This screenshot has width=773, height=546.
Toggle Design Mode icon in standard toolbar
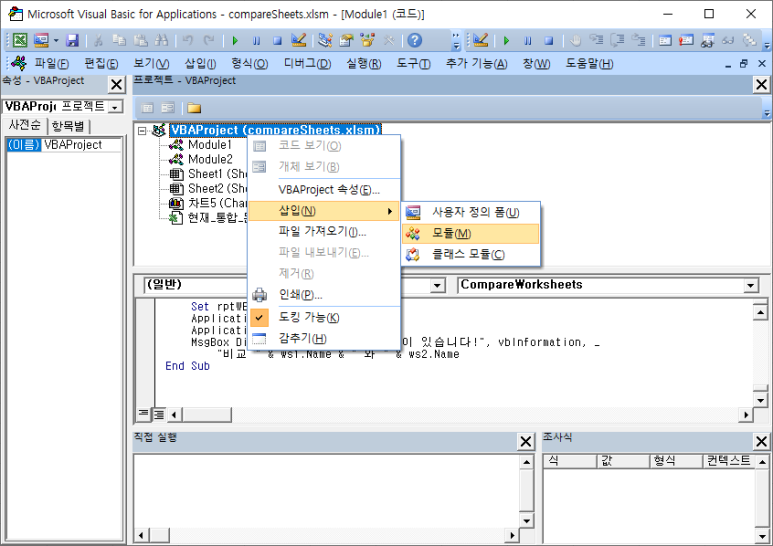[298, 40]
